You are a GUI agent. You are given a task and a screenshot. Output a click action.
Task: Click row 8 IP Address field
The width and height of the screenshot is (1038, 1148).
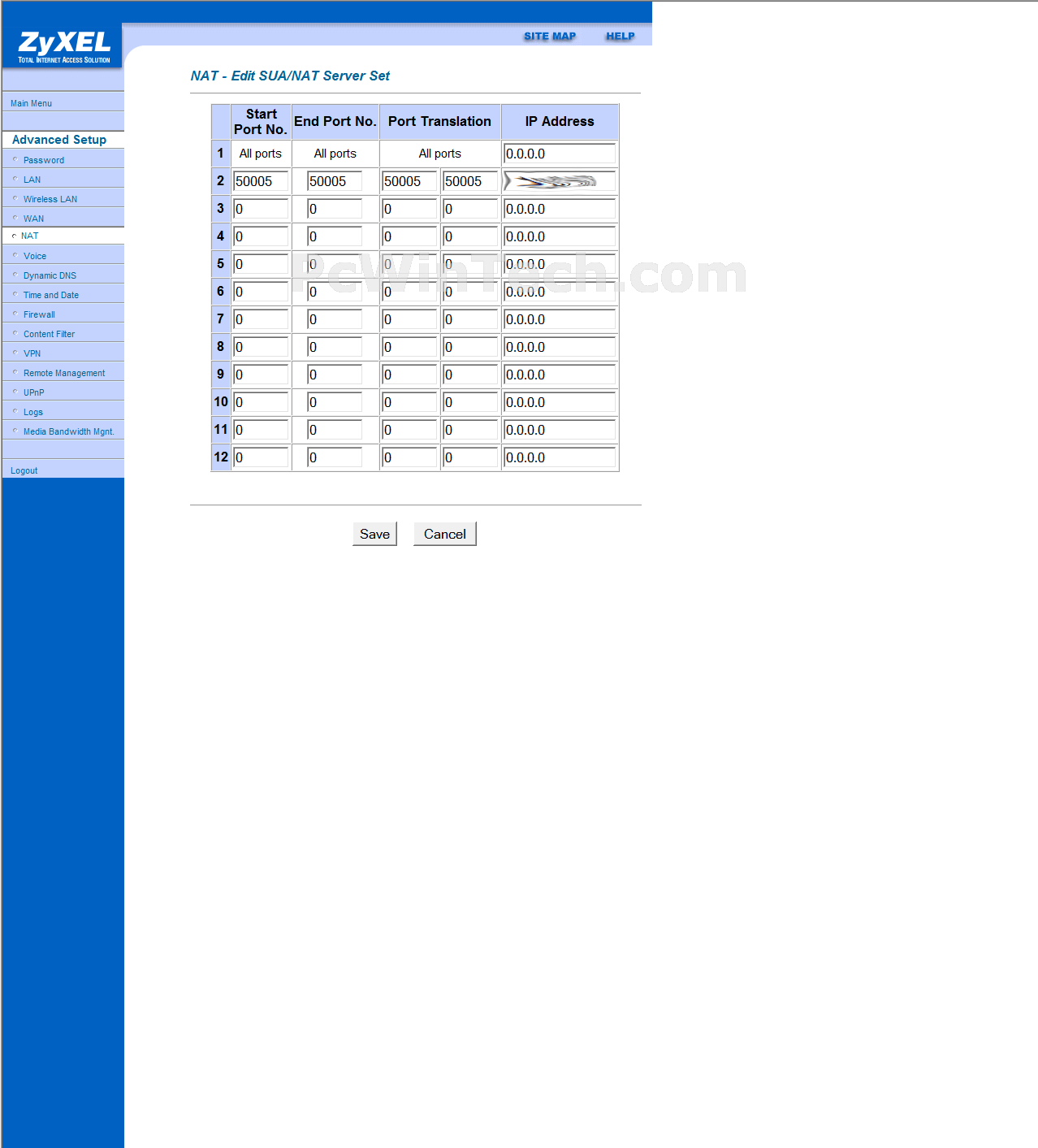560,347
